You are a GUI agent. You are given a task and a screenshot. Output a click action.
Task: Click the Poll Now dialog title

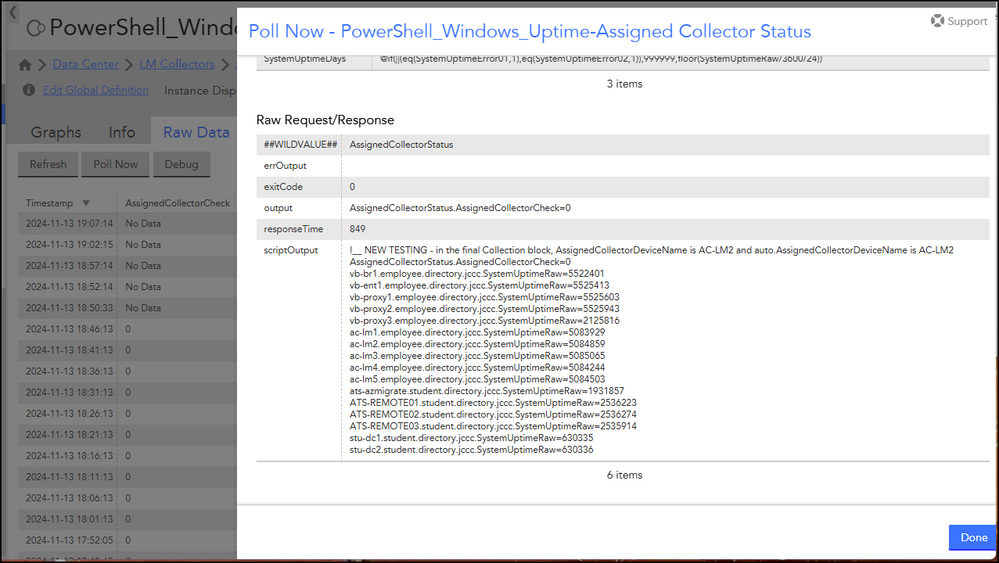click(529, 31)
